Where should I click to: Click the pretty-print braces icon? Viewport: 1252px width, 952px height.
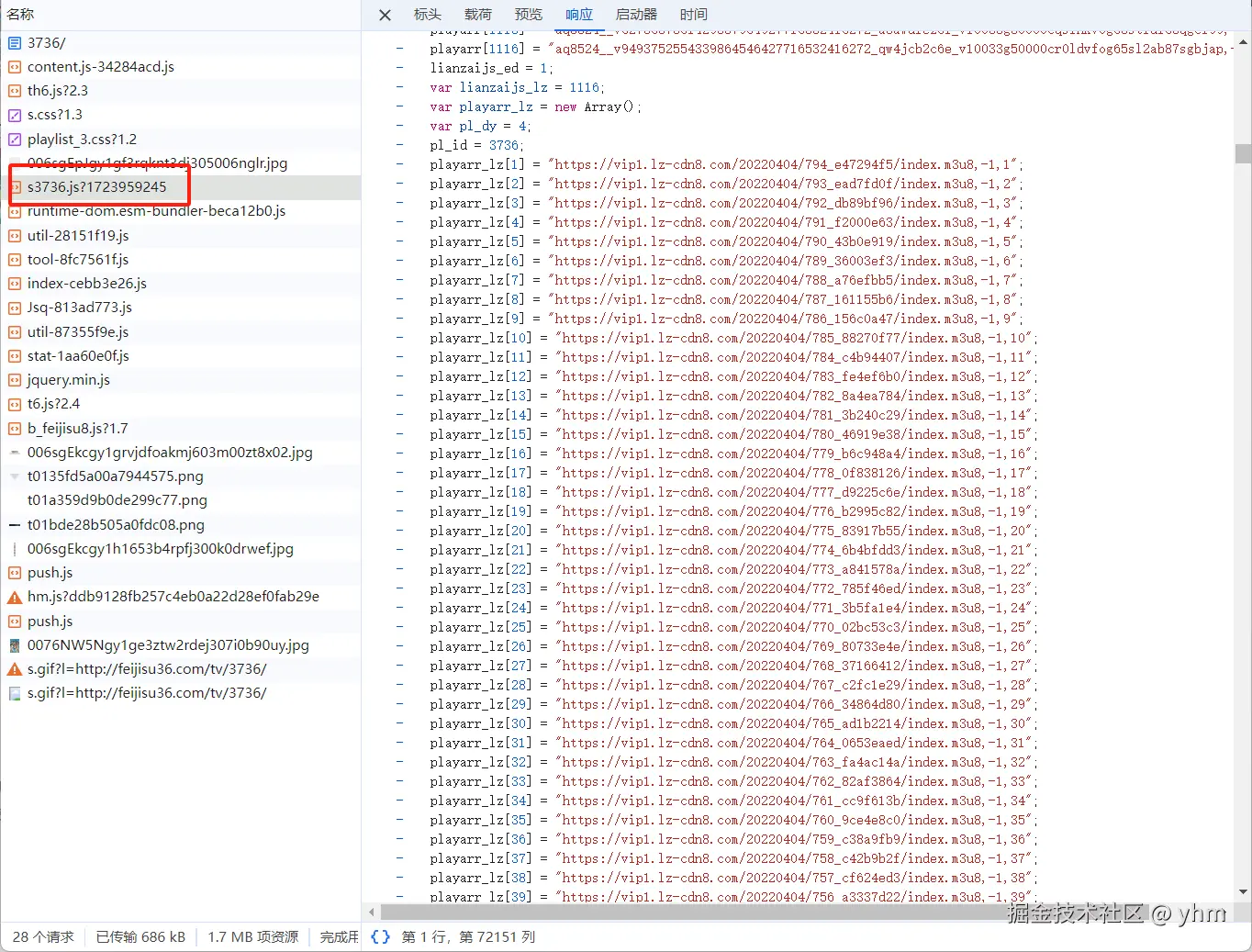pyautogui.click(x=380, y=936)
